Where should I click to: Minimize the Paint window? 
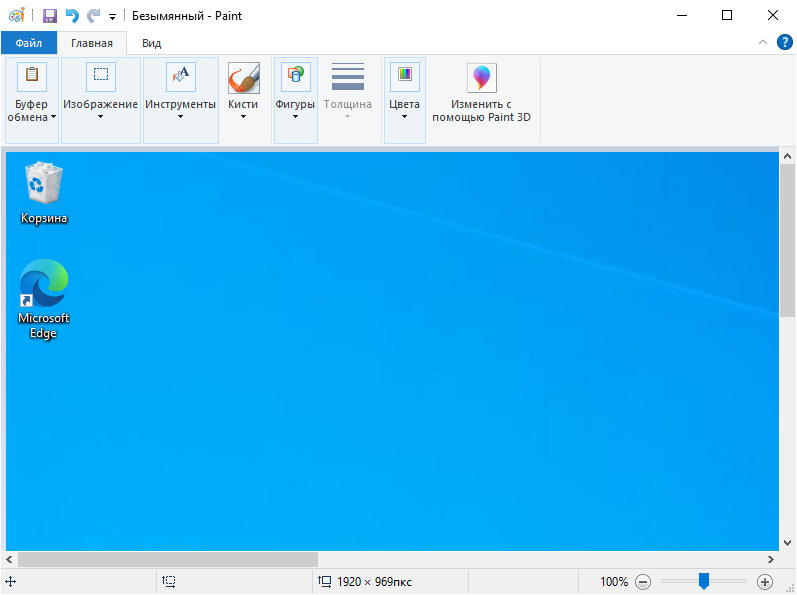[682, 15]
